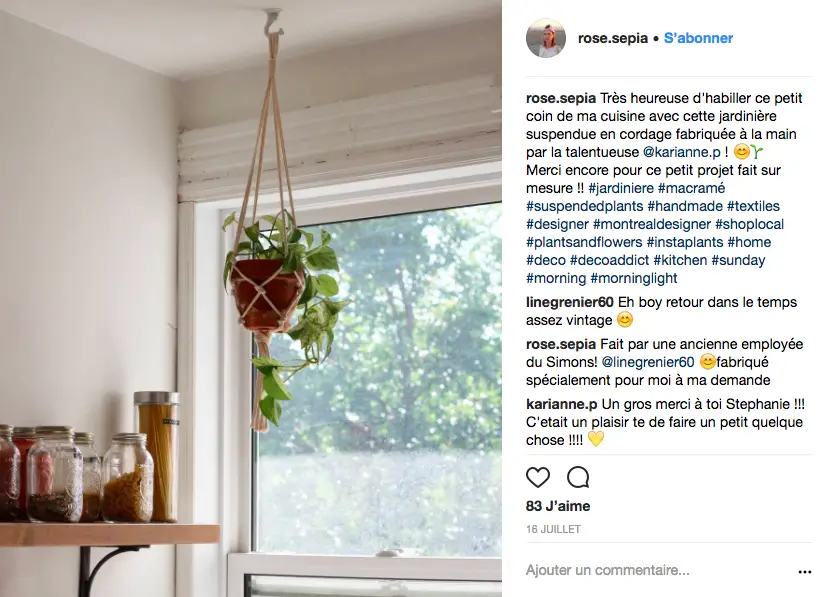836x597 pixels.
Task: Click S'abonner to follow rose.sepia
Action: (x=698, y=38)
